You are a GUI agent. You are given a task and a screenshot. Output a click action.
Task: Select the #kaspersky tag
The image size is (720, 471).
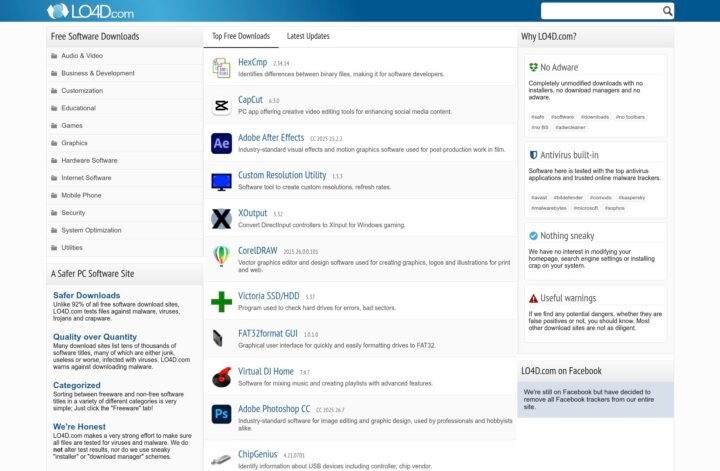(631, 197)
